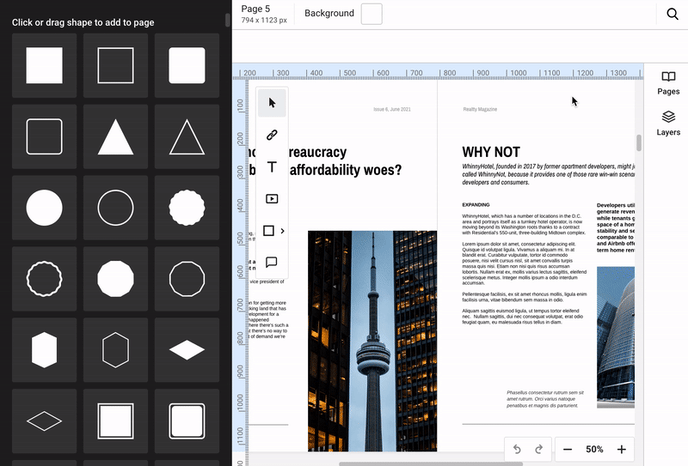Select the CN Tower photo on the page

372,341
